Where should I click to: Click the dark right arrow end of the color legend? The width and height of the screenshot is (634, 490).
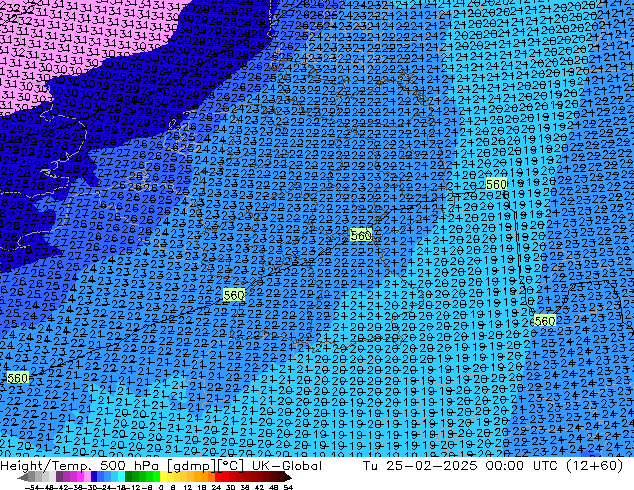click(287, 478)
